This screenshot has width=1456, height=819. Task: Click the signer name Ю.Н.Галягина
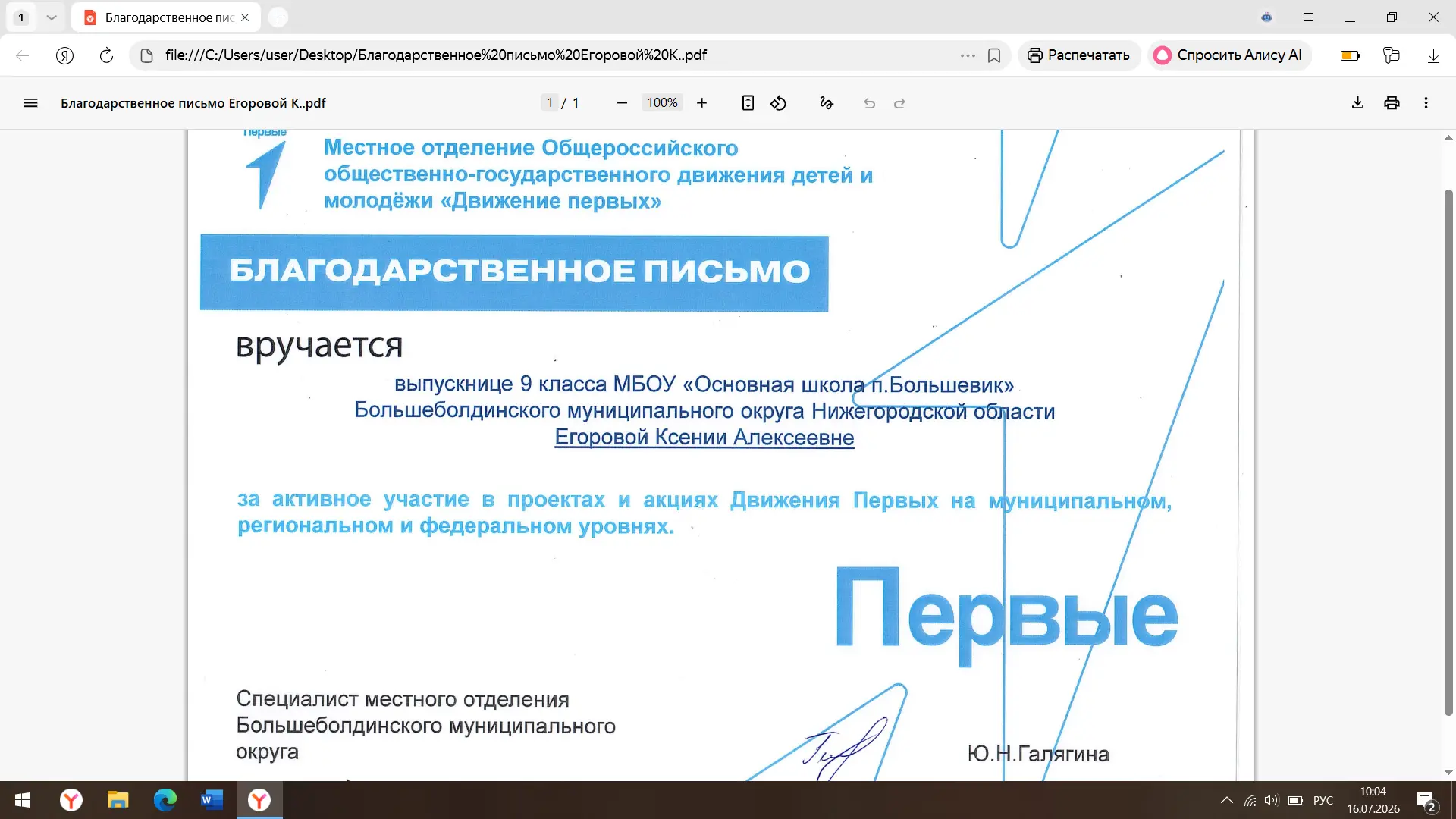[1038, 754]
